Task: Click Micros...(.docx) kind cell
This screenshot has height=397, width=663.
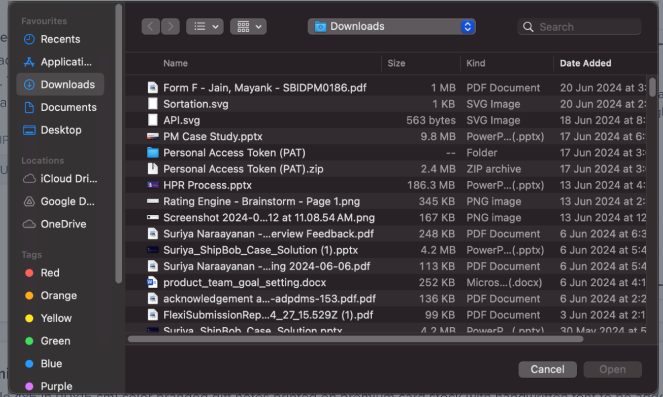Action: point(504,282)
